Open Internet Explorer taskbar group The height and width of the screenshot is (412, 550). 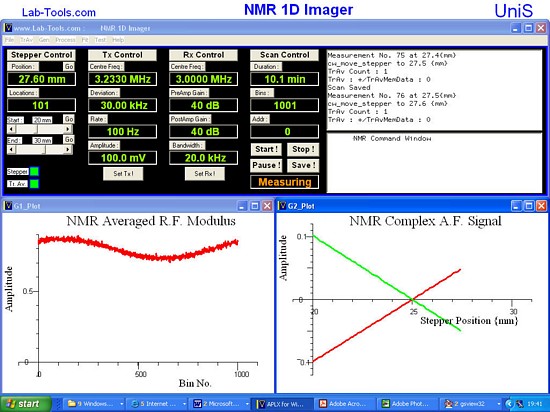pyautogui.click(x=157, y=404)
